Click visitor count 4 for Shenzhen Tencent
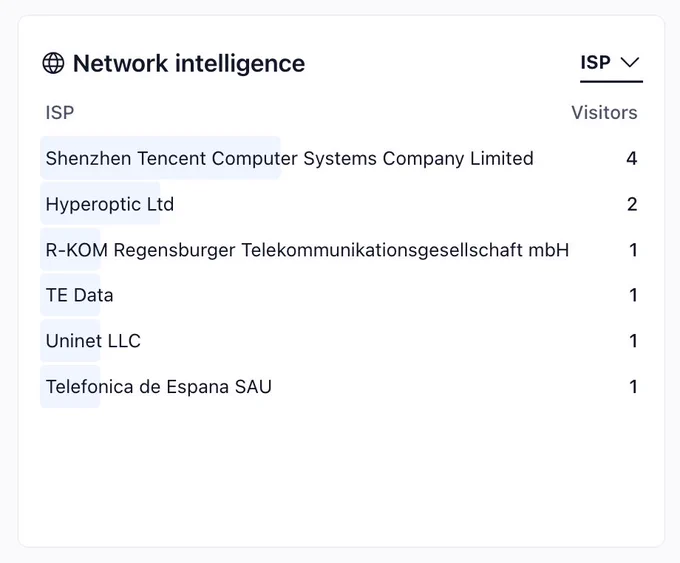This screenshot has width=680, height=563. pos(632,158)
